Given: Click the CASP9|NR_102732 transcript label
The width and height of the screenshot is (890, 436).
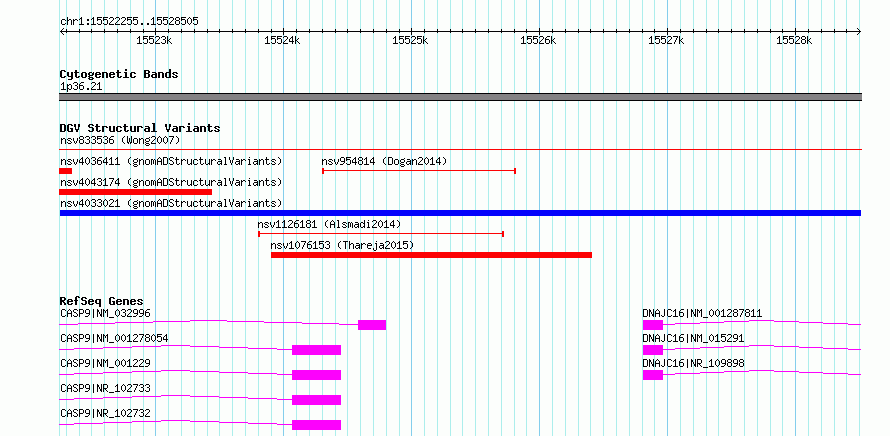Looking at the screenshot, I should [106, 413].
